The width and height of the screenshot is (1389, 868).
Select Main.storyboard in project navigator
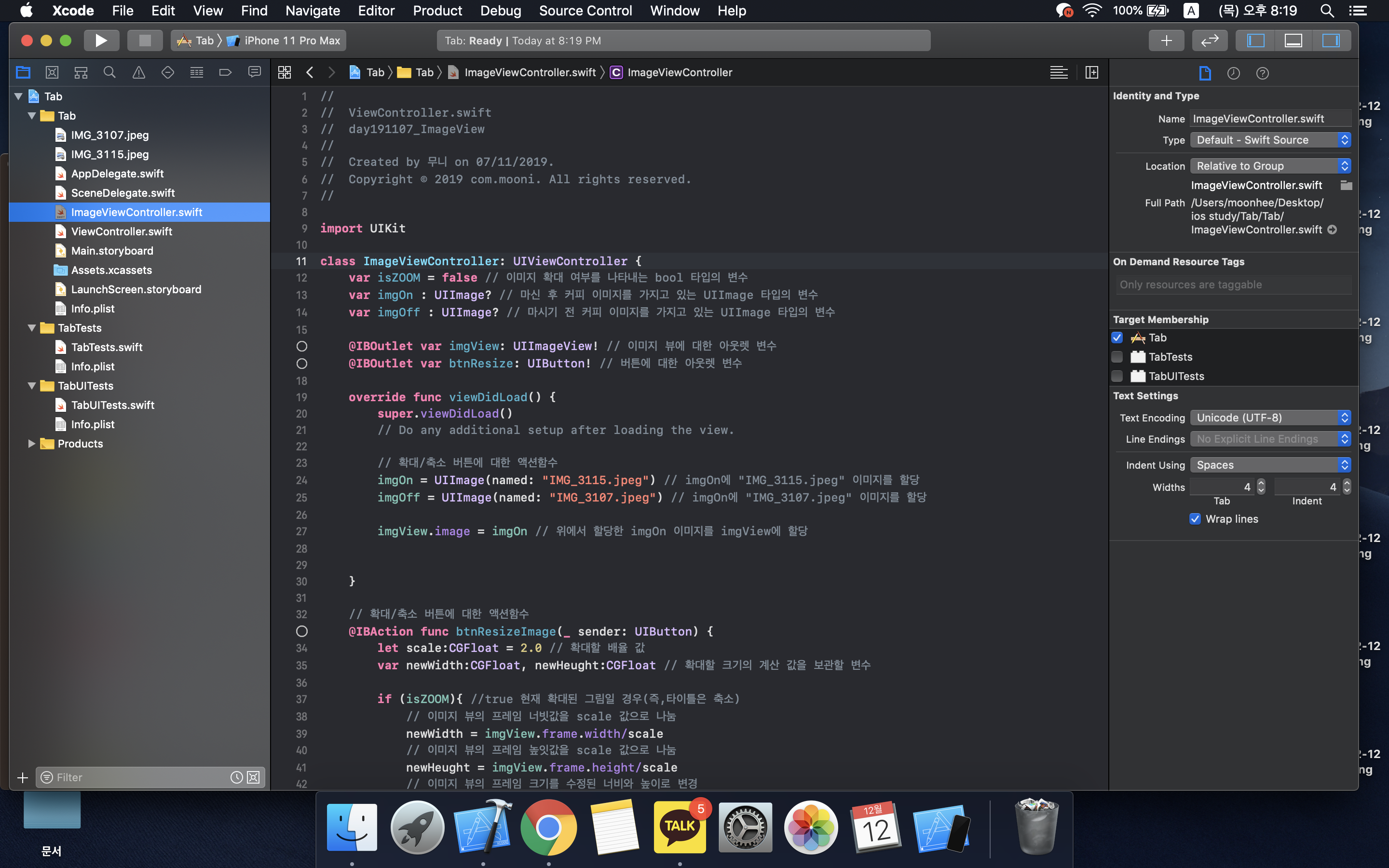pyautogui.click(x=112, y=251)
